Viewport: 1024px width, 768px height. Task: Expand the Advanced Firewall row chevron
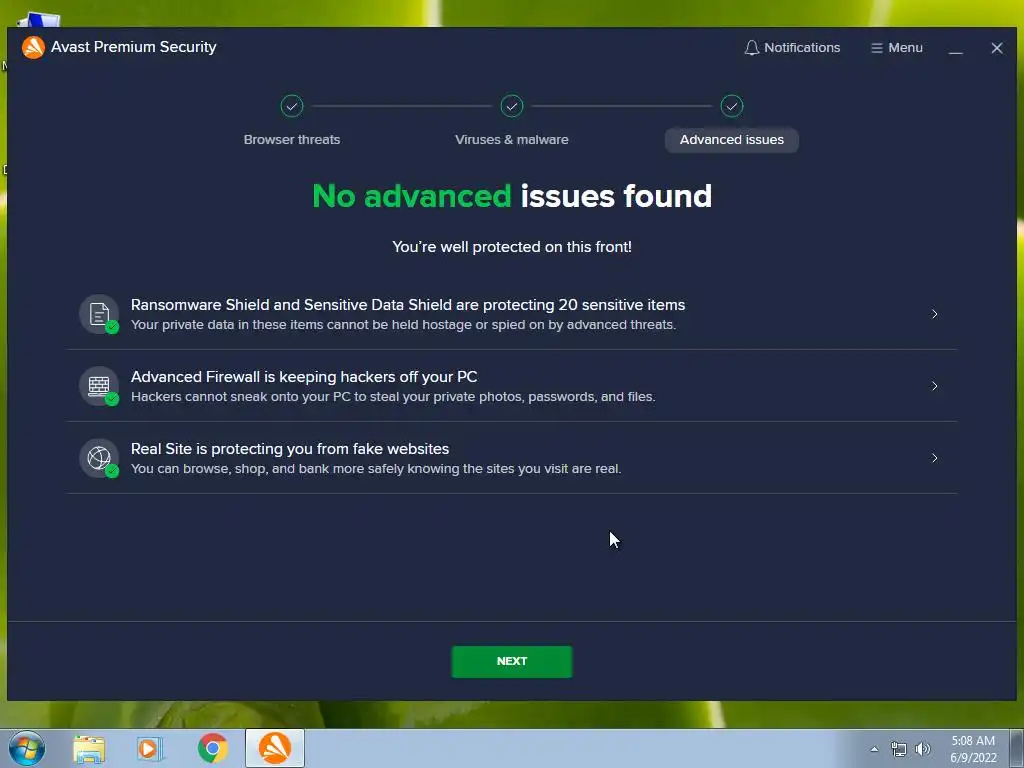click(x=935, y=386)
